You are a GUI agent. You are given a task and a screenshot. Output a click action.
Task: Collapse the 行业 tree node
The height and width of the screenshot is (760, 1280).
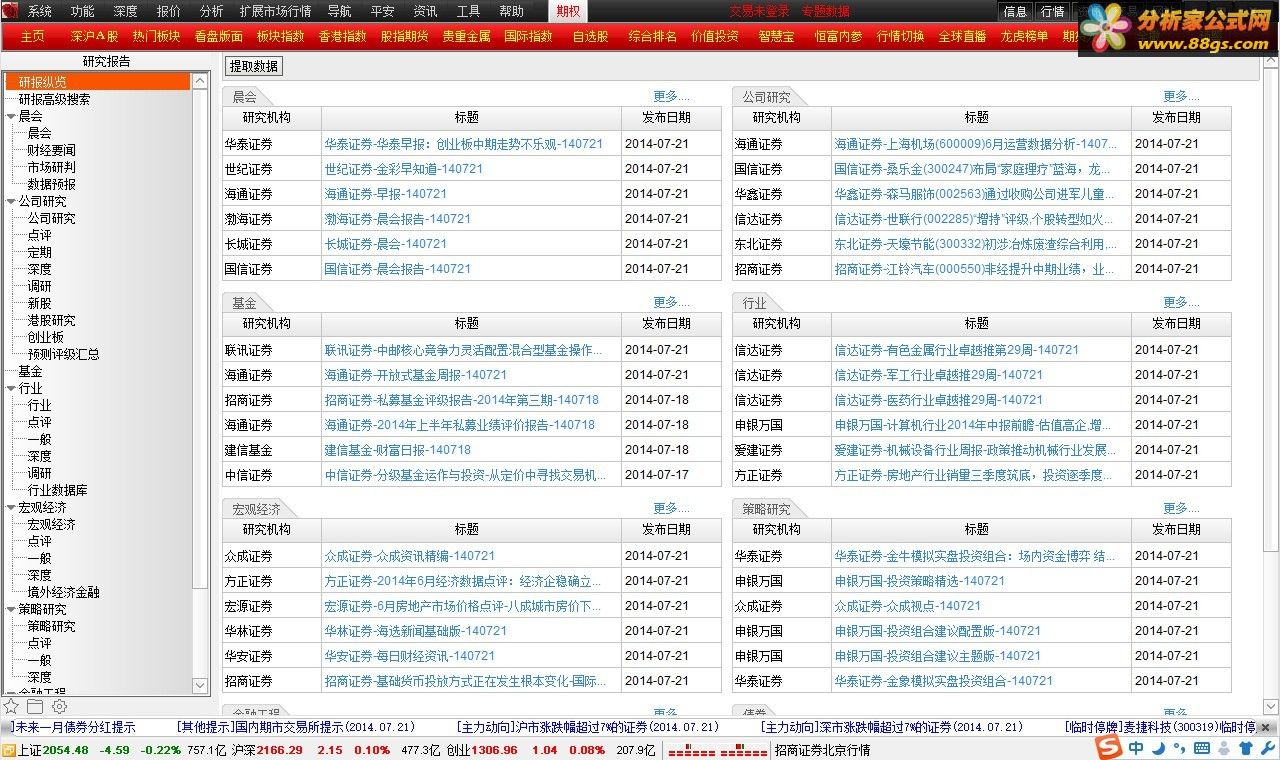[10, 388]
